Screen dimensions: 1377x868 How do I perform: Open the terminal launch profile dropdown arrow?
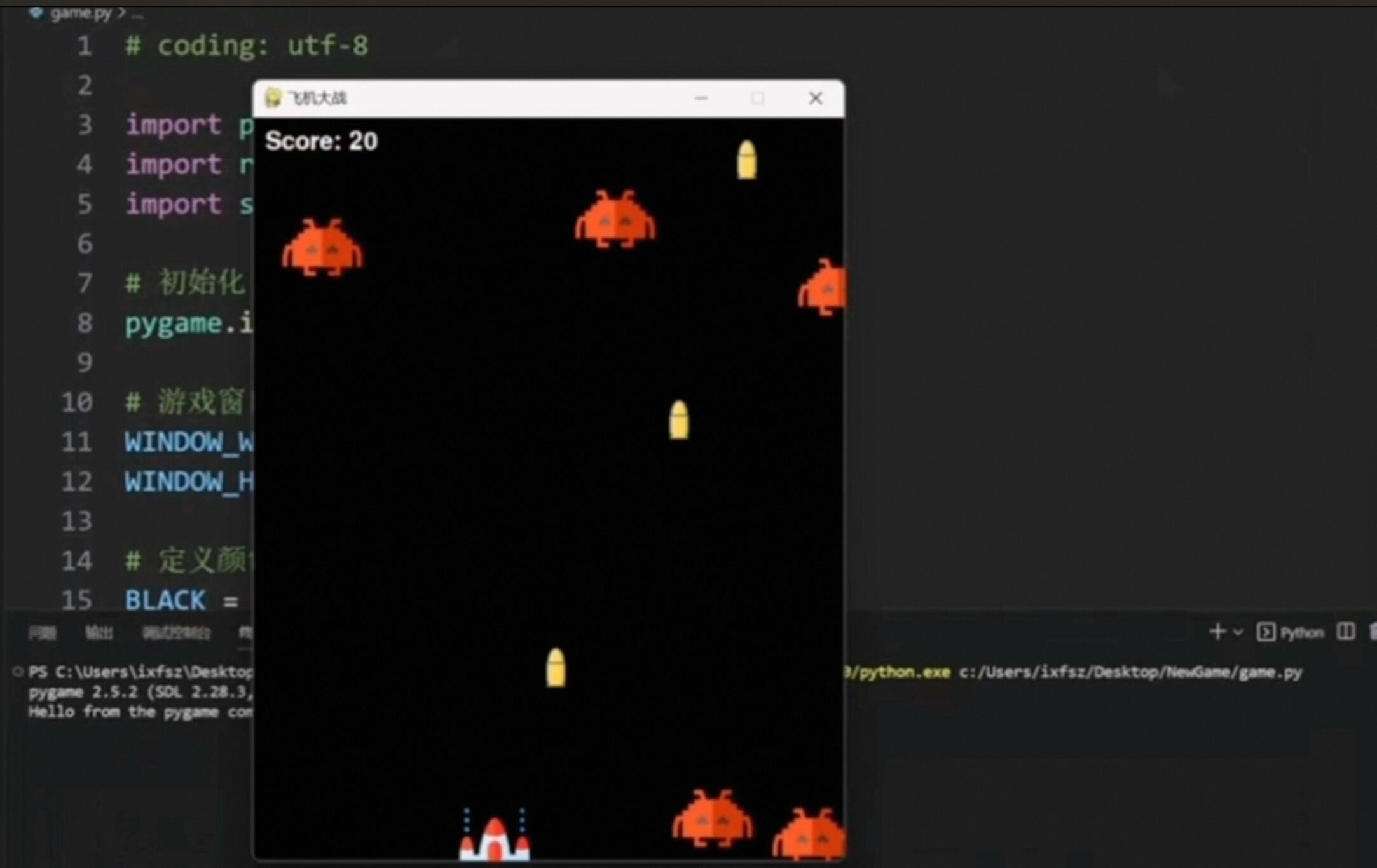pyautogui.click(x=1238, y=632)
